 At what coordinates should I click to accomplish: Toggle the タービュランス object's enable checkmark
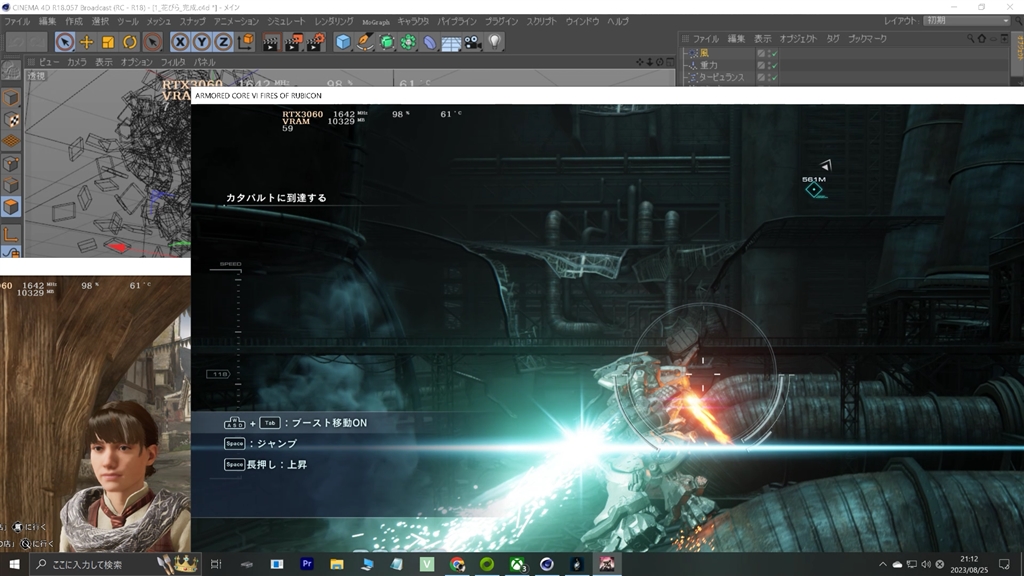click(x=774, y=77)
